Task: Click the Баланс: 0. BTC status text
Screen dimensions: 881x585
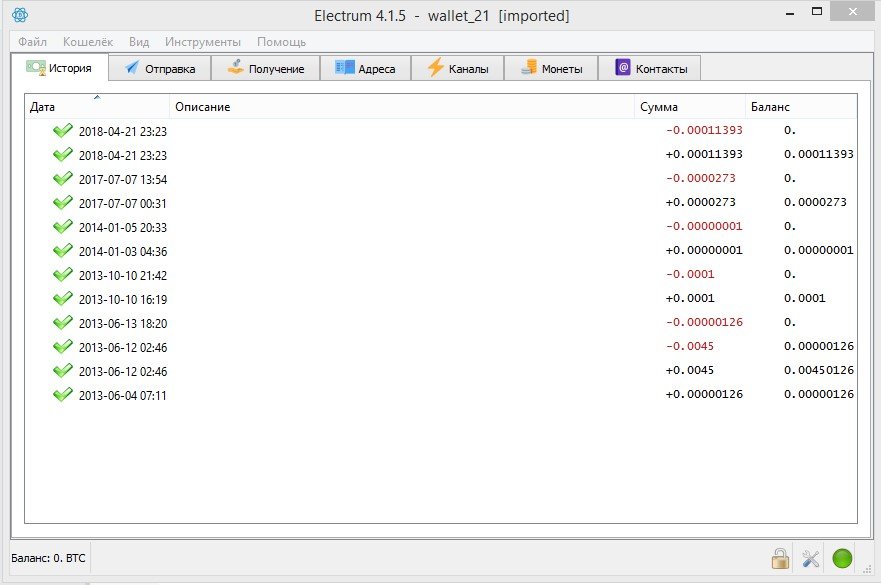Action: [48, 558]
